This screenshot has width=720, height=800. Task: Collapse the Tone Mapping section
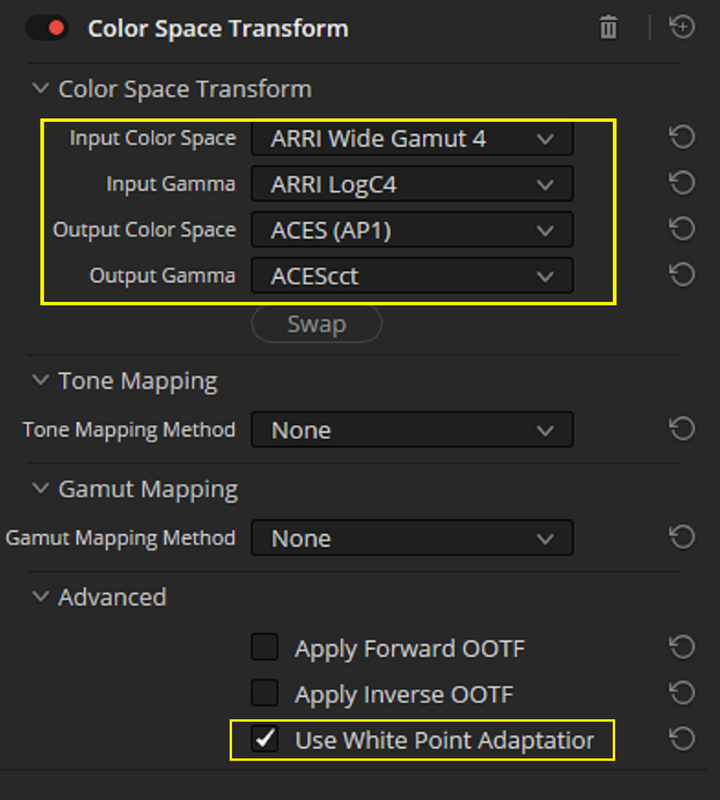pos(40,381)
